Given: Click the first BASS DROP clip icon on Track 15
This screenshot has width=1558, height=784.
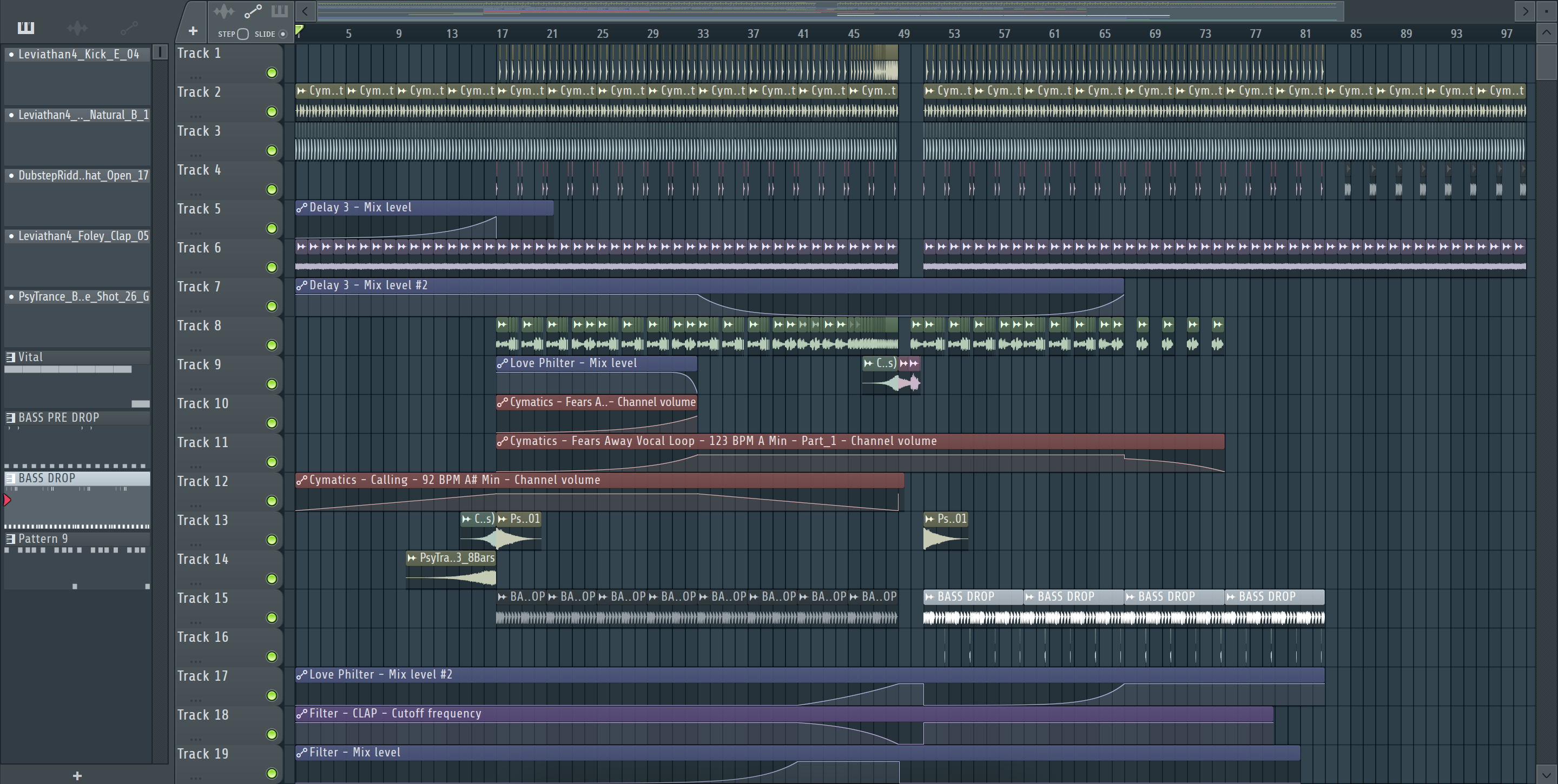Looking at the screenshot, I should coord(929,596).
